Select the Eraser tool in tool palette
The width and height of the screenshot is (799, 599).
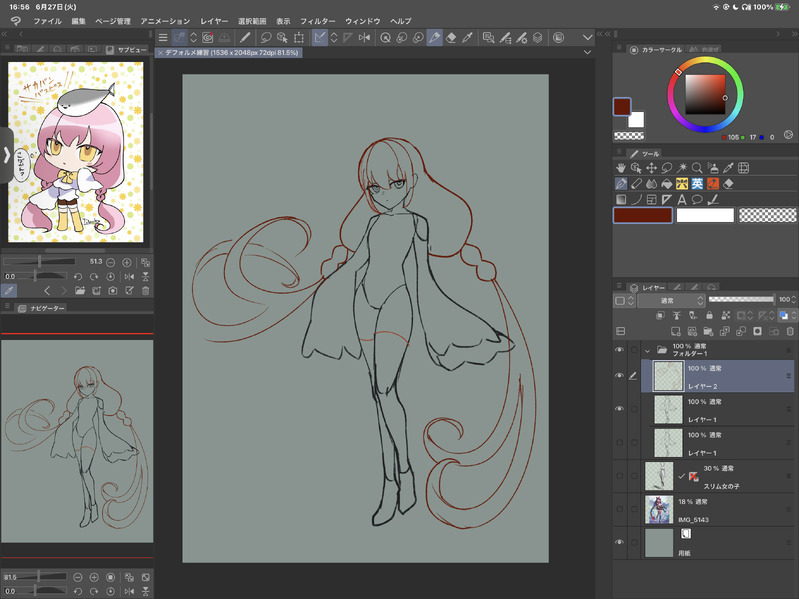point(728,184)
